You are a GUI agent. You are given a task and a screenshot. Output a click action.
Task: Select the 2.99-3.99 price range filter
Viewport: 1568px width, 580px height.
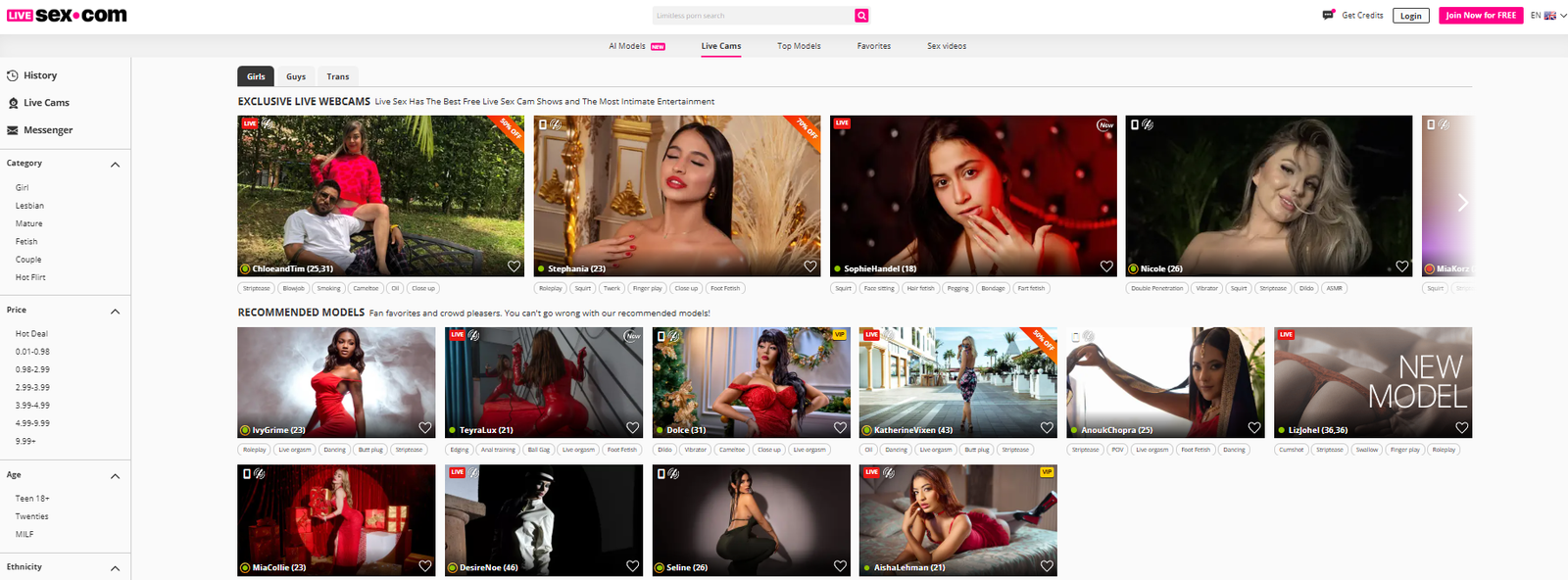pyautogui.click(x=32, y=387)
